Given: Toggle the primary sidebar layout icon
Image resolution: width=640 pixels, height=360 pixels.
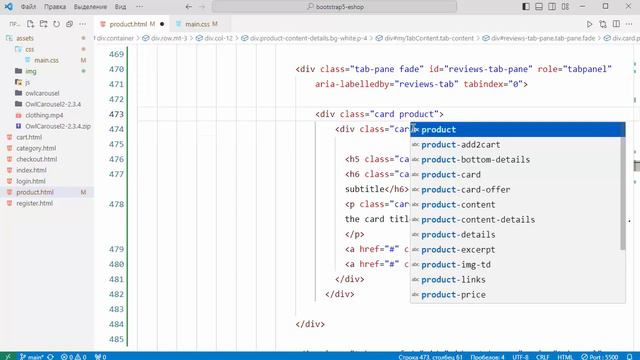Looking at the screenshot, I should pos(526,7).
